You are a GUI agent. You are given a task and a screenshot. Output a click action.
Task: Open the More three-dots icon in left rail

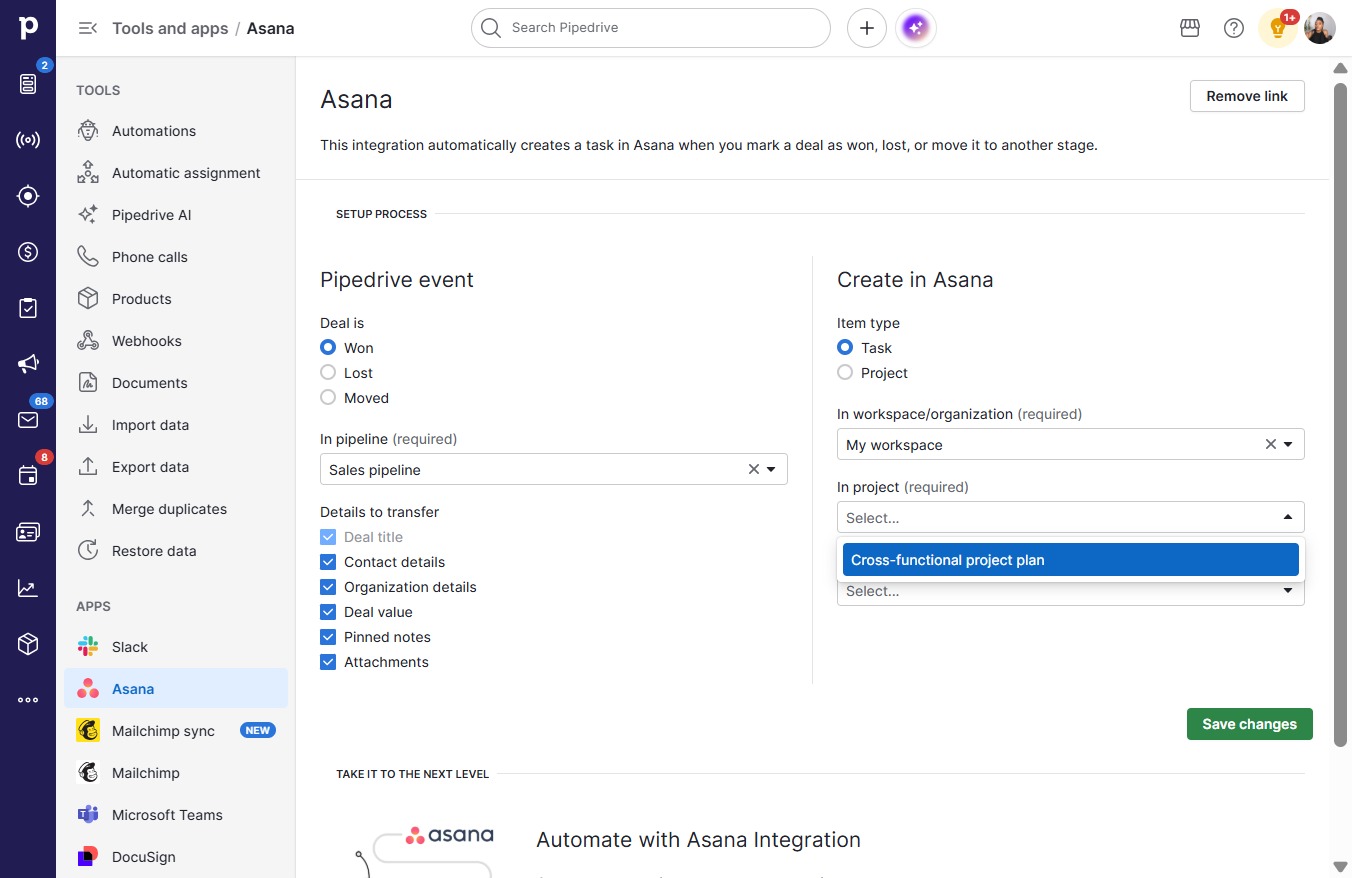pyautogui.click(x=28, y=700)
